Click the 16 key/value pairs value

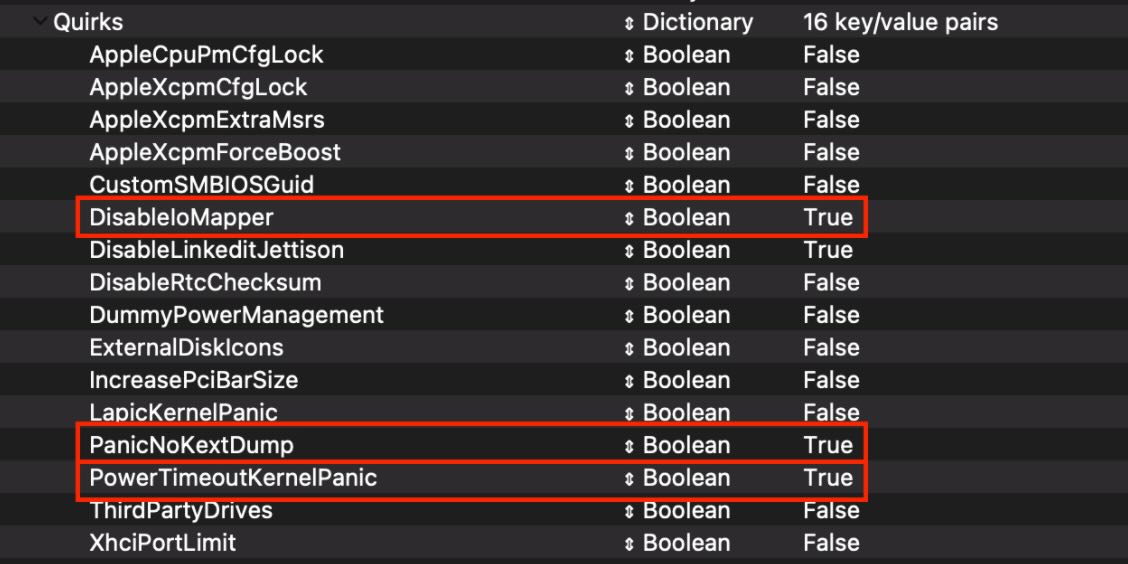tap(901, 22)
